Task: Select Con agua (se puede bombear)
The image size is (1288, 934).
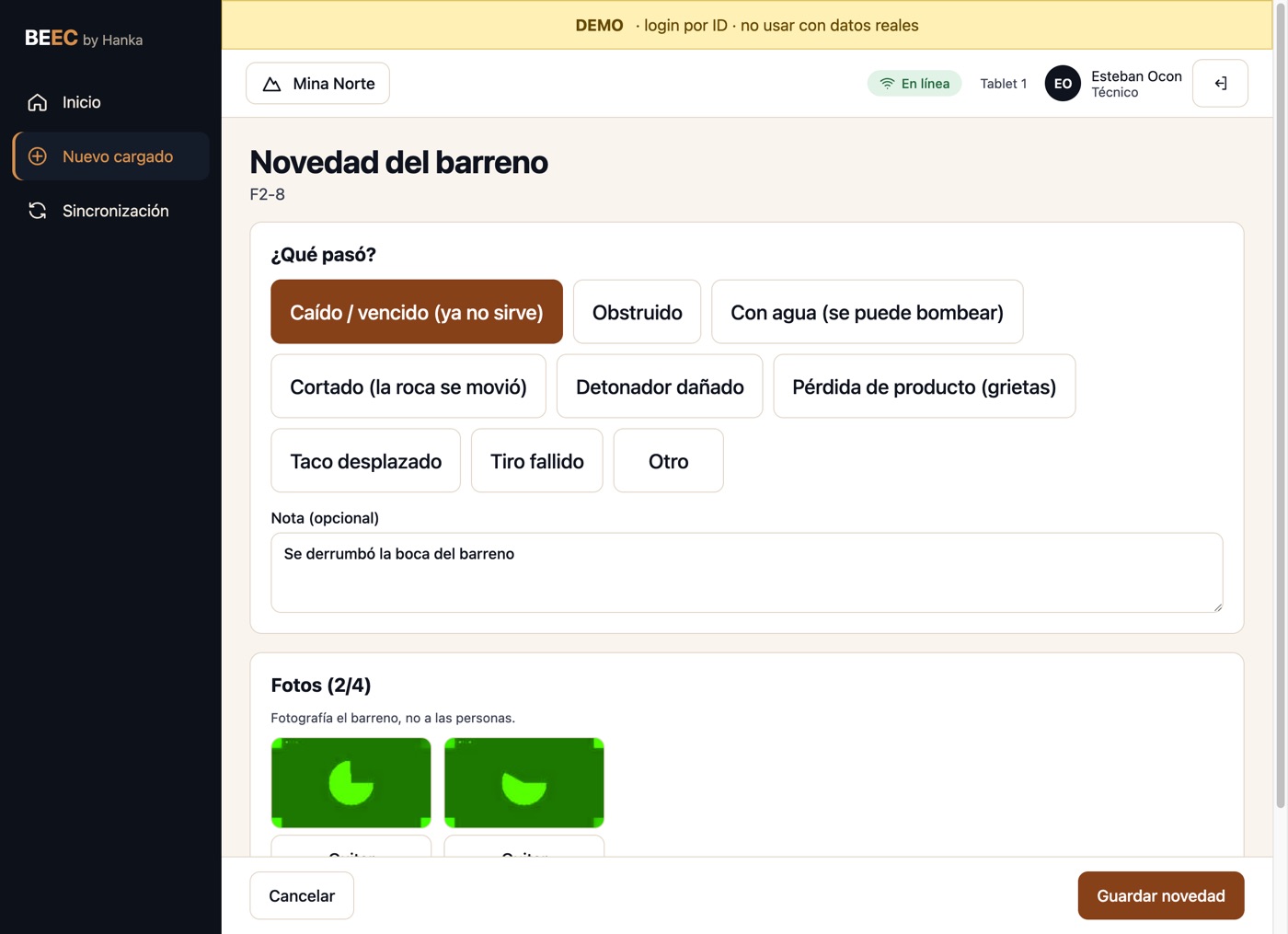Action: coord(867,312)
